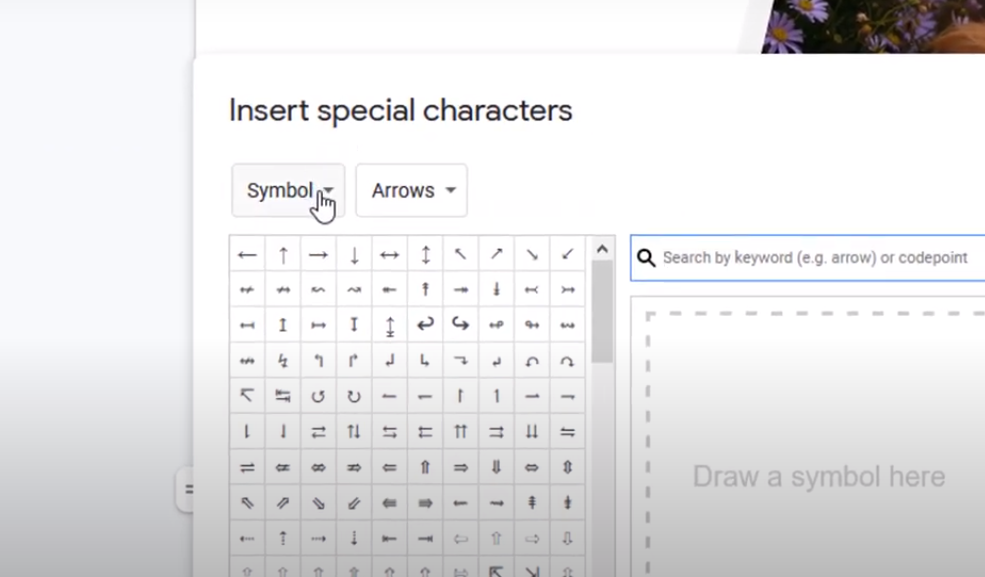Insert the plain leftwards arrow ←
The width and height of the screenshot is (985, 577).
click(x=248, y=254)
